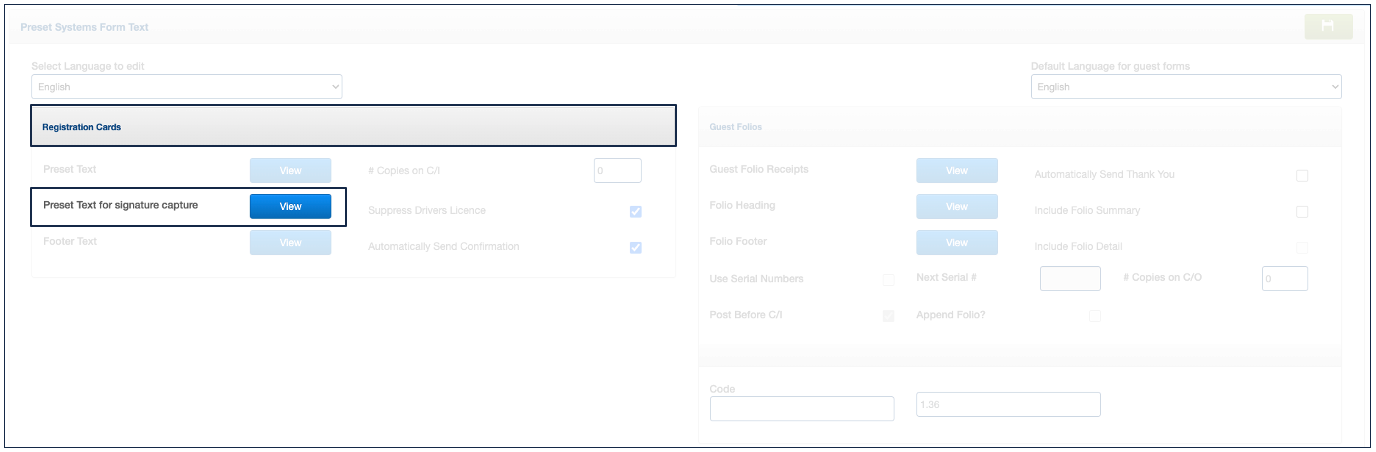Click the save icon button at top right
The image size is (1376, 452).
[1328, 27]
